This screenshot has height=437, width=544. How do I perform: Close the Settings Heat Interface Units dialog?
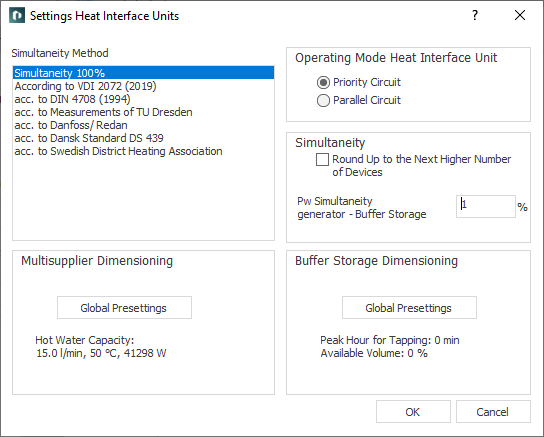coord(520,15)
